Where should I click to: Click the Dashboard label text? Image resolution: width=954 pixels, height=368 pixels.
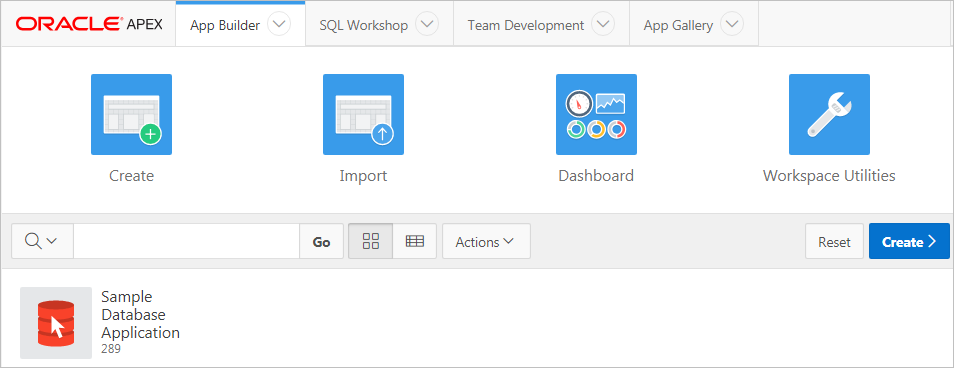(x=596, y=176)
